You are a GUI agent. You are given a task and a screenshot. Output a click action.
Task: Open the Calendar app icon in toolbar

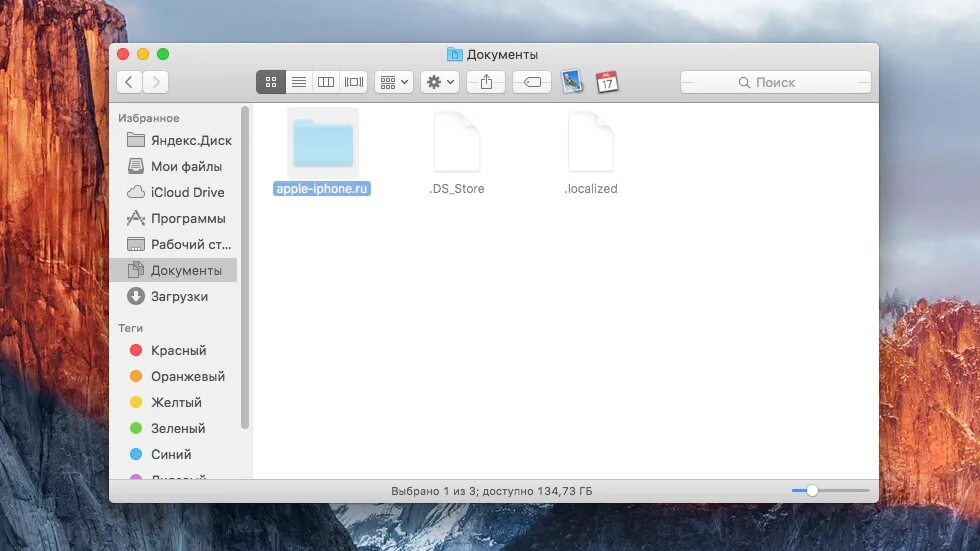(607, 82)
